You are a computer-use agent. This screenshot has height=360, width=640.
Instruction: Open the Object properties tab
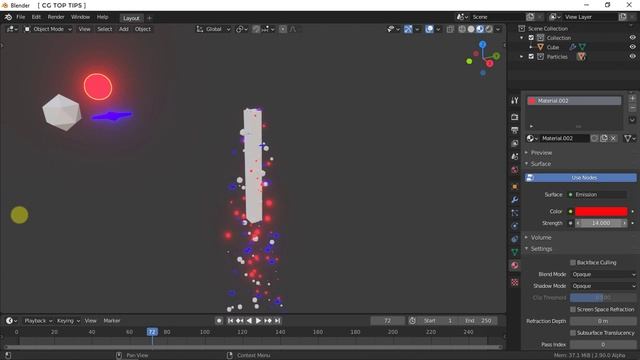point(515,187)
